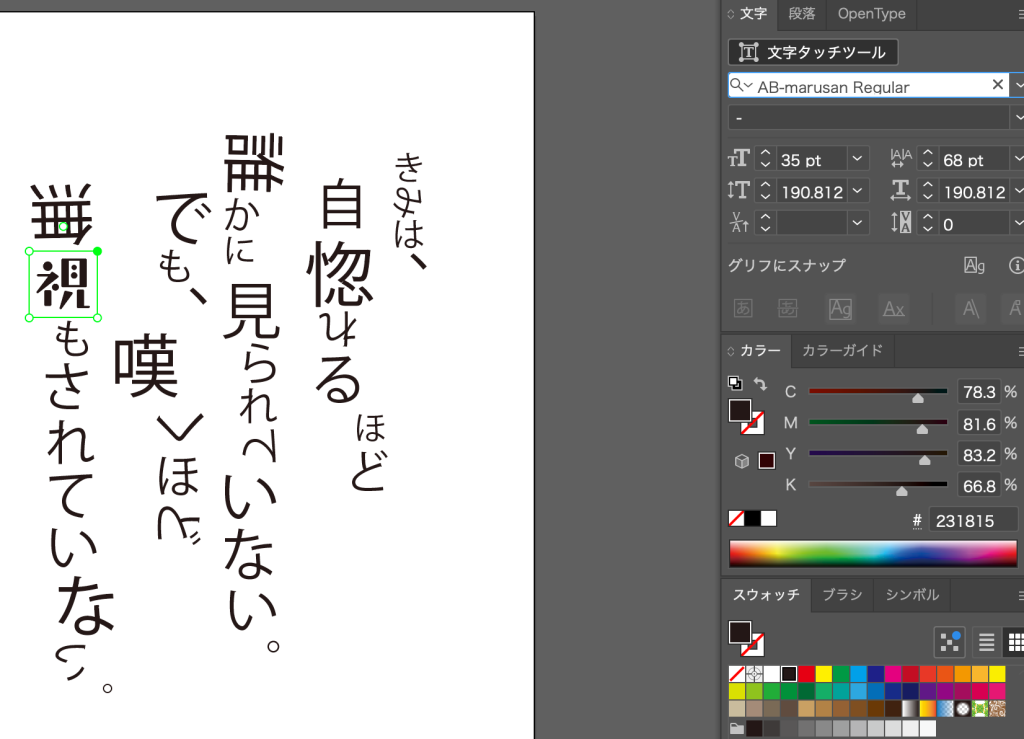Screen dimensions: 1024x739
Task: Click the 文字タッチツール button
Action: 813,52
